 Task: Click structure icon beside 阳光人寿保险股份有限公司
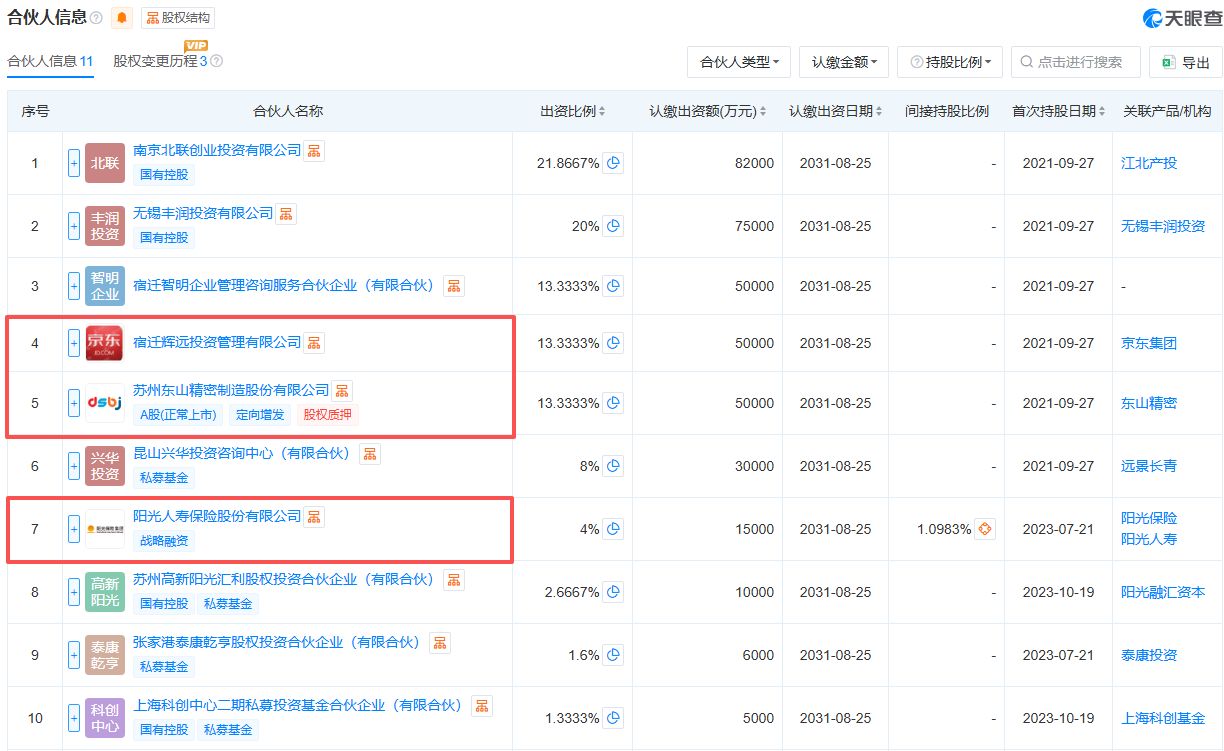click(314, 517)
